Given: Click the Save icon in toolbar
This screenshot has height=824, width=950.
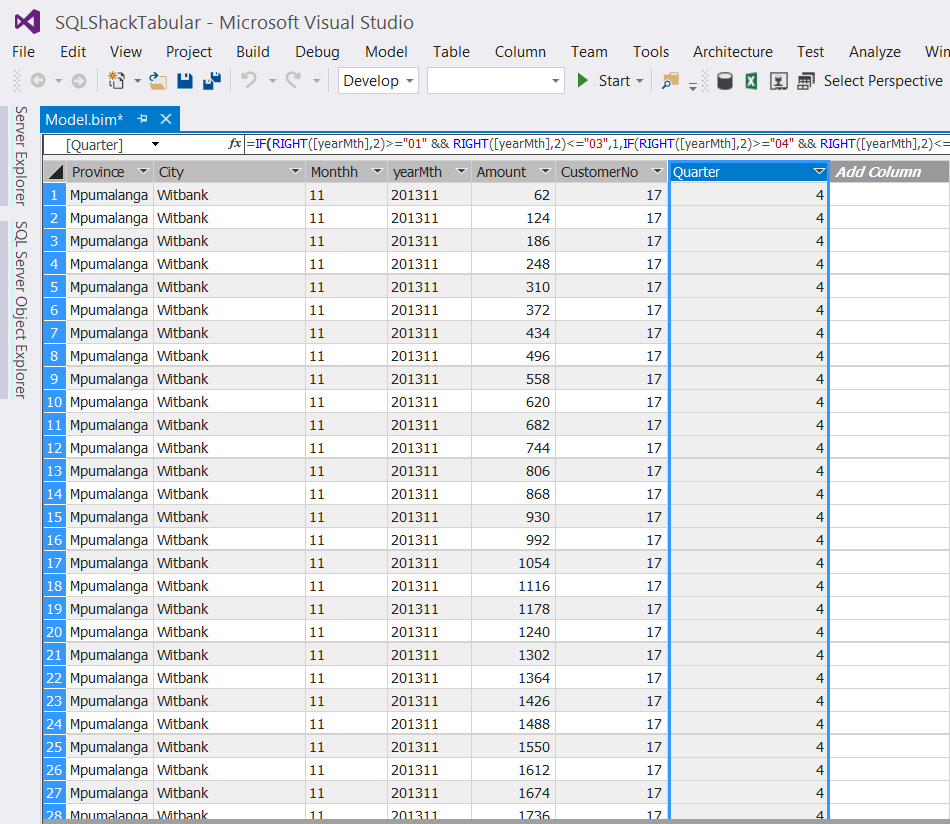Looking at the screenshot, I should click(185, 81).
